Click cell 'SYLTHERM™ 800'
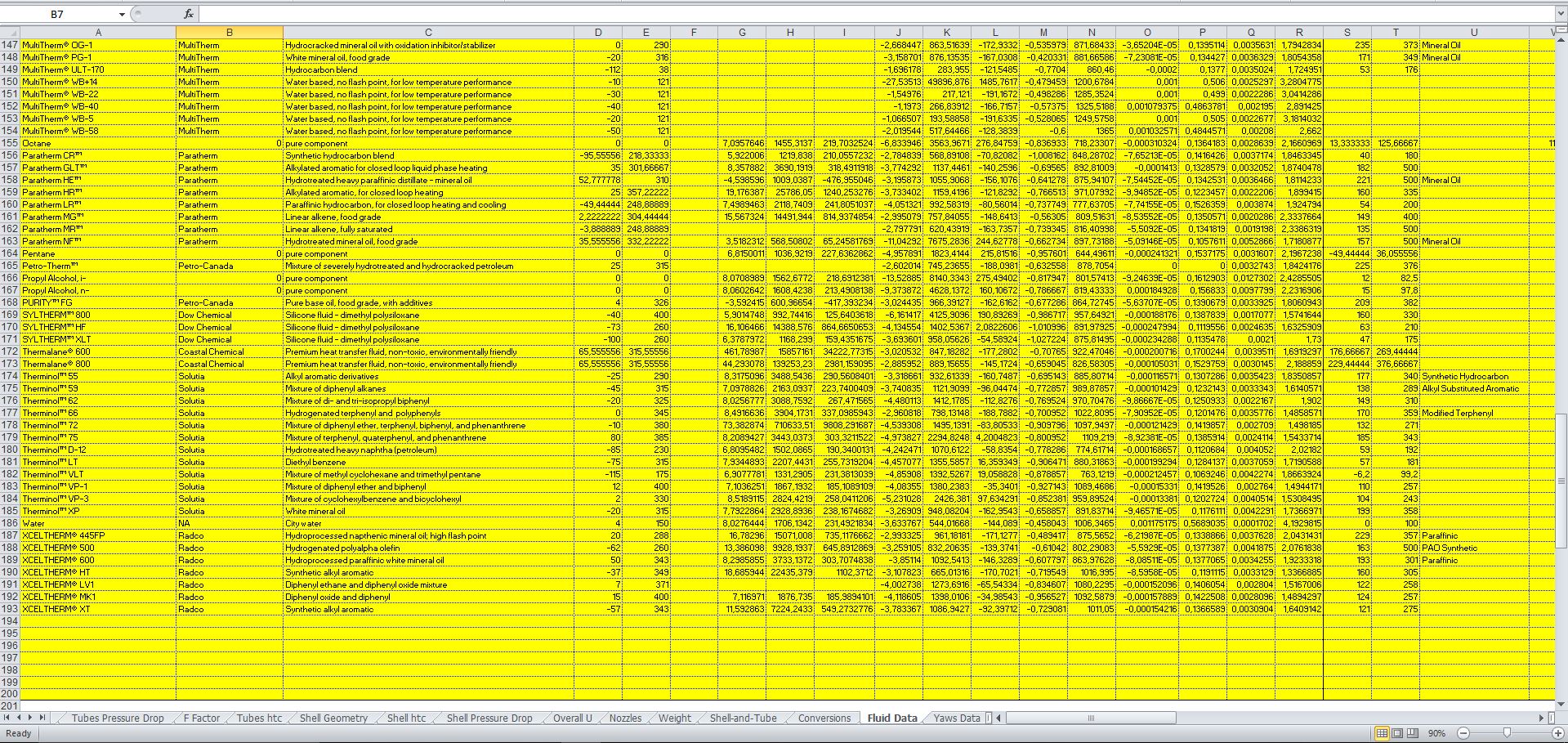Screen dimensions: 1568x743 pyautogui.click(x=98, y=315)
